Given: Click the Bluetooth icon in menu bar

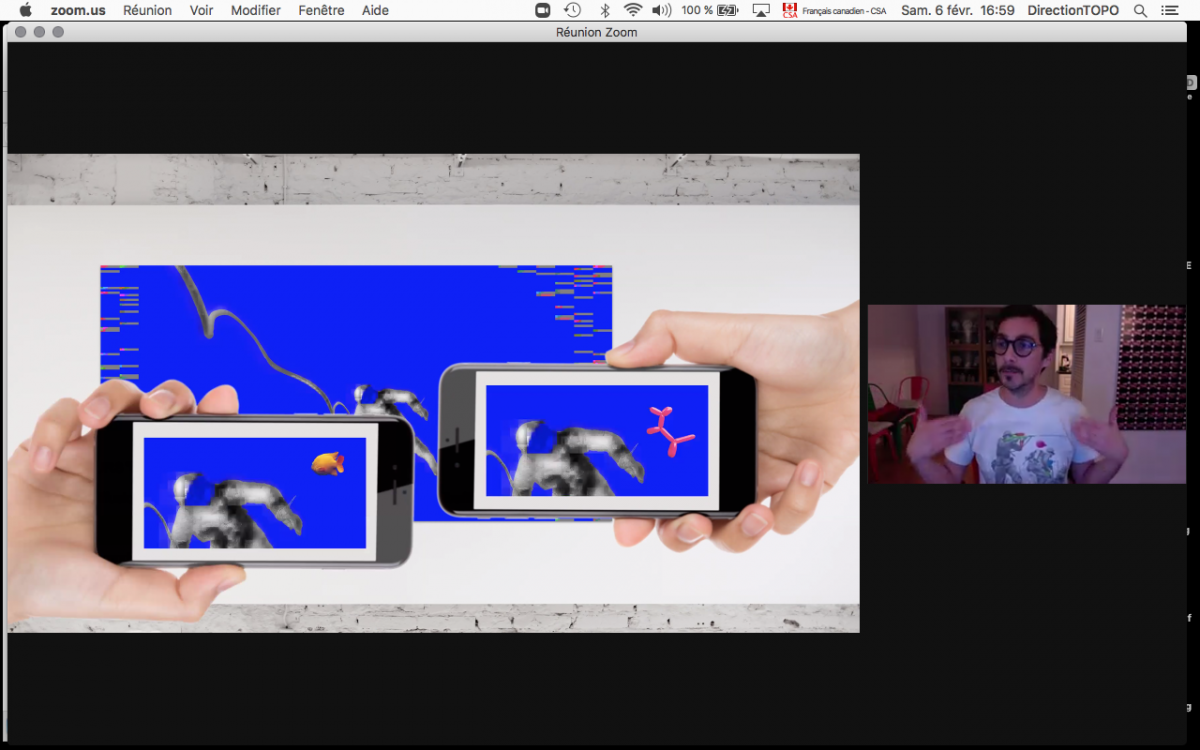Looking at the screenshot, I should (604, 10).
